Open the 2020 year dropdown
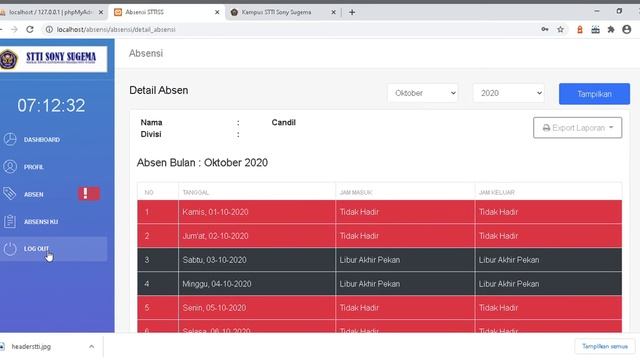Viewport: 640px width, 360px height. [x=509, y=93]
